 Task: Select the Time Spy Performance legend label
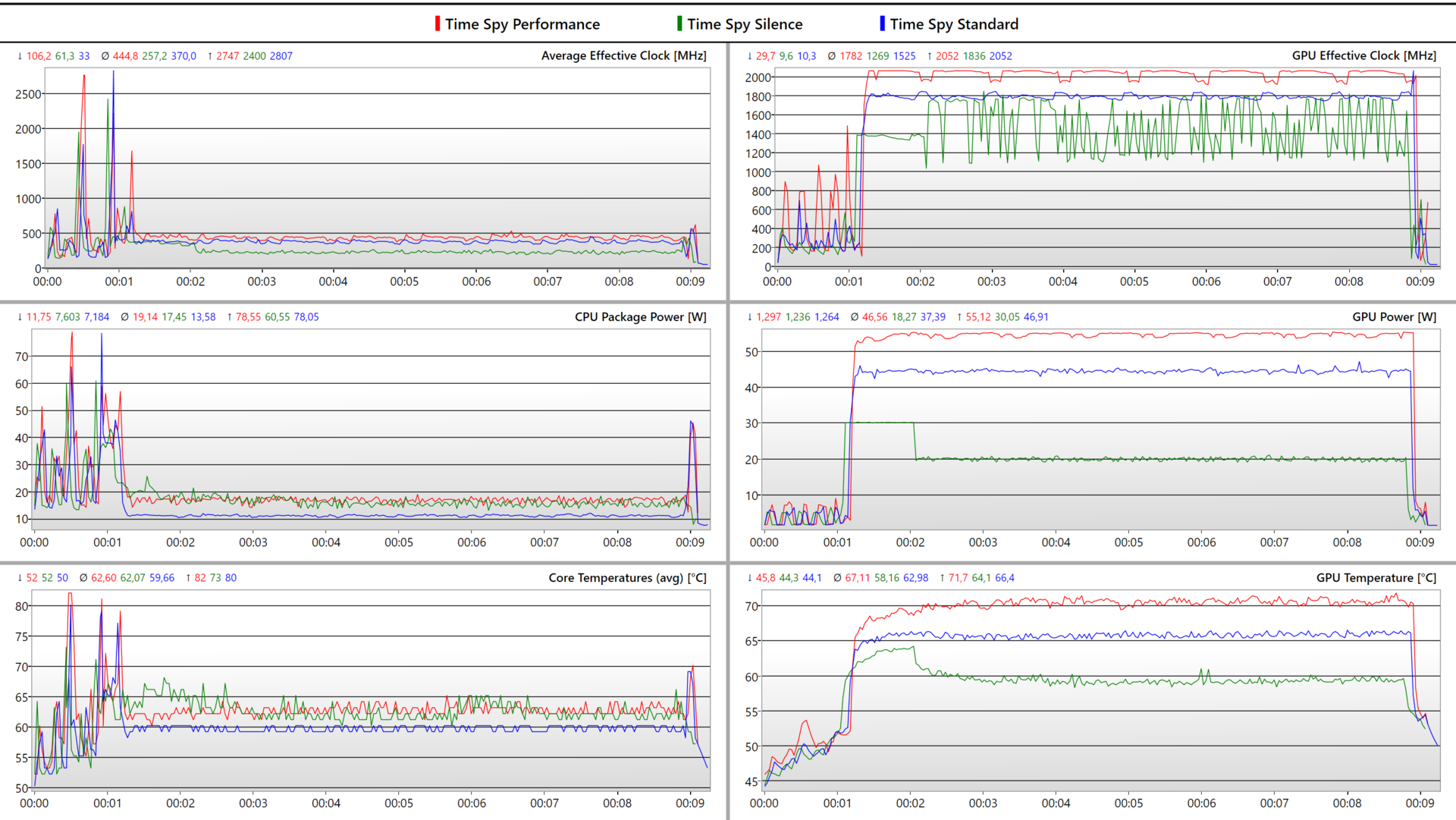(522, 24)
